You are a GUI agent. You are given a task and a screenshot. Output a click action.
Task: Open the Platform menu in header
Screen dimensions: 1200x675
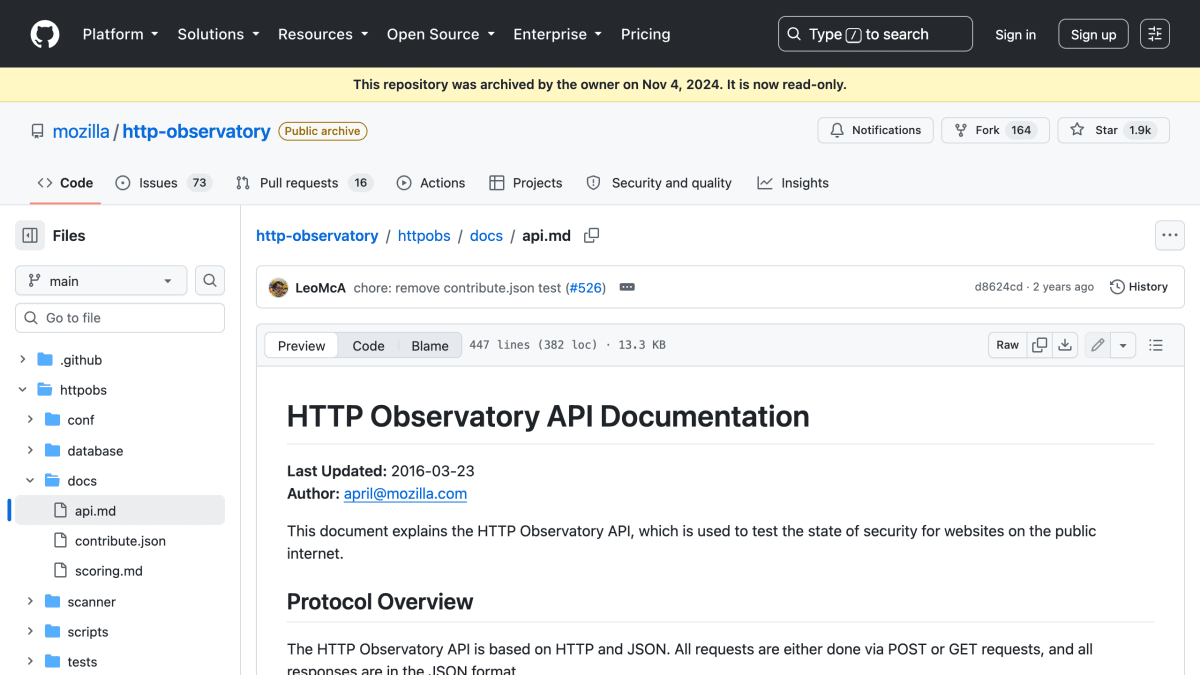pyautogui.click(x=120, y=34)
